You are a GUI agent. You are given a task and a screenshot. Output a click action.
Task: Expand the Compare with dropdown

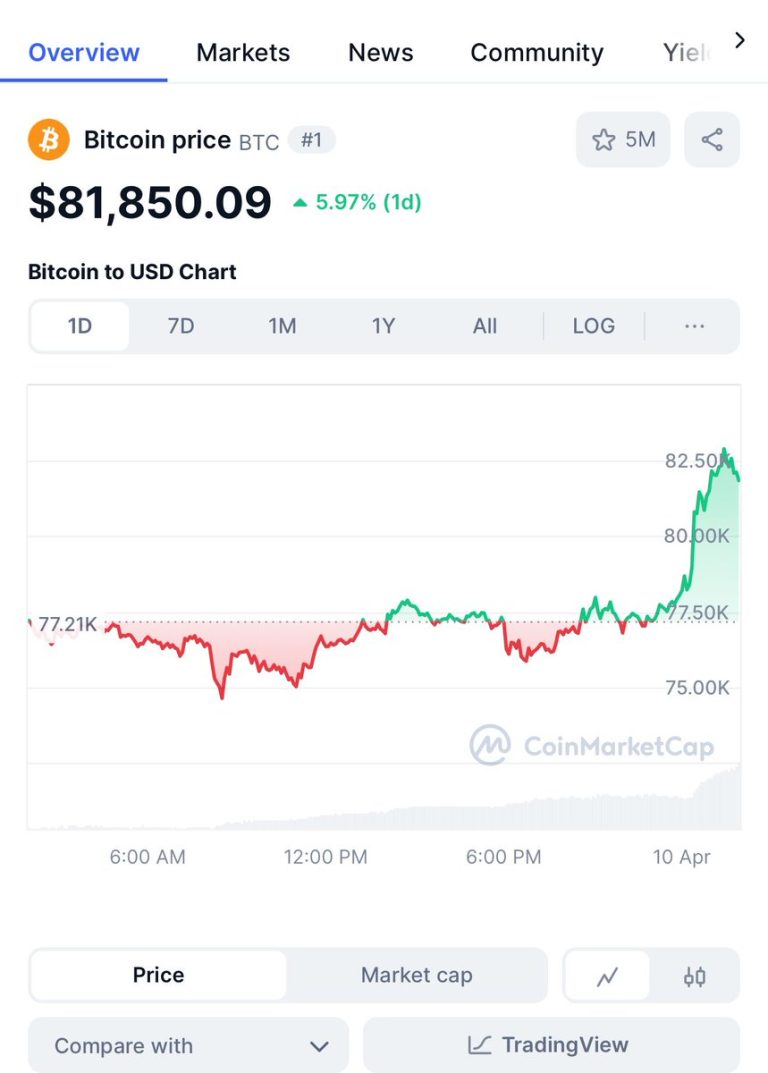point(189,1046)
